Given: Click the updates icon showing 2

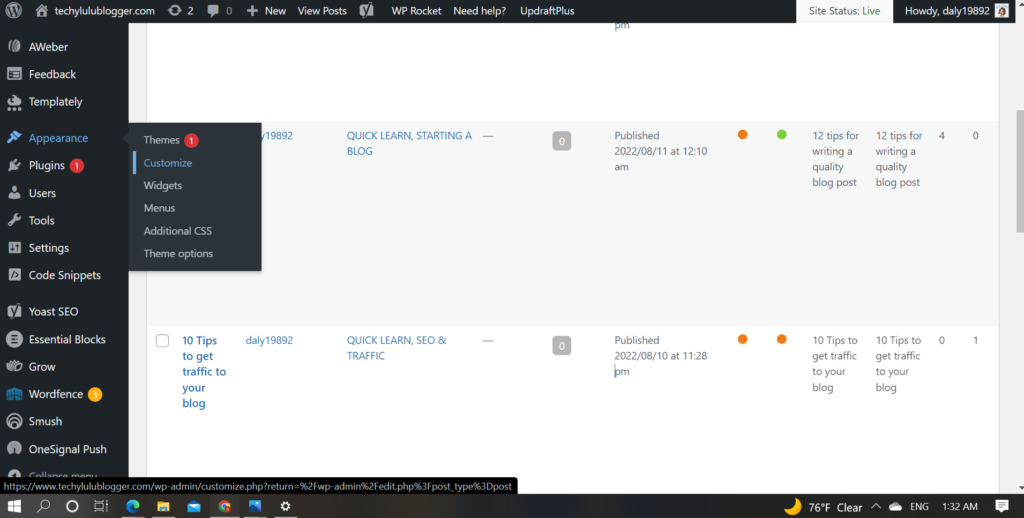Looking at the screenshot, I should coord(181,11).
